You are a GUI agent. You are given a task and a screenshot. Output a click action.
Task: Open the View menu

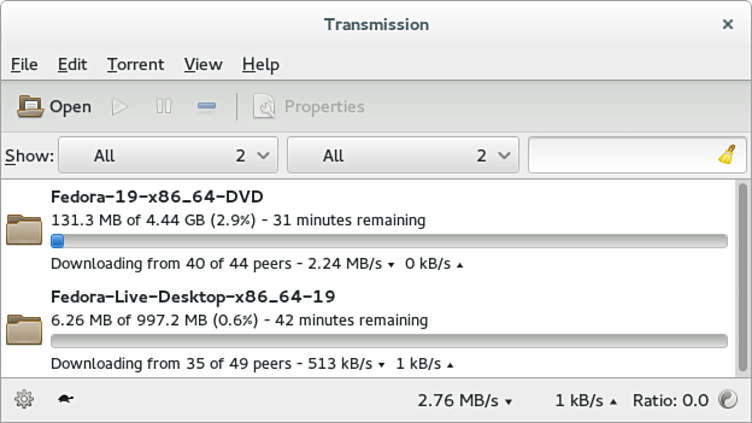pyautogui.click(x=203, y=64)
